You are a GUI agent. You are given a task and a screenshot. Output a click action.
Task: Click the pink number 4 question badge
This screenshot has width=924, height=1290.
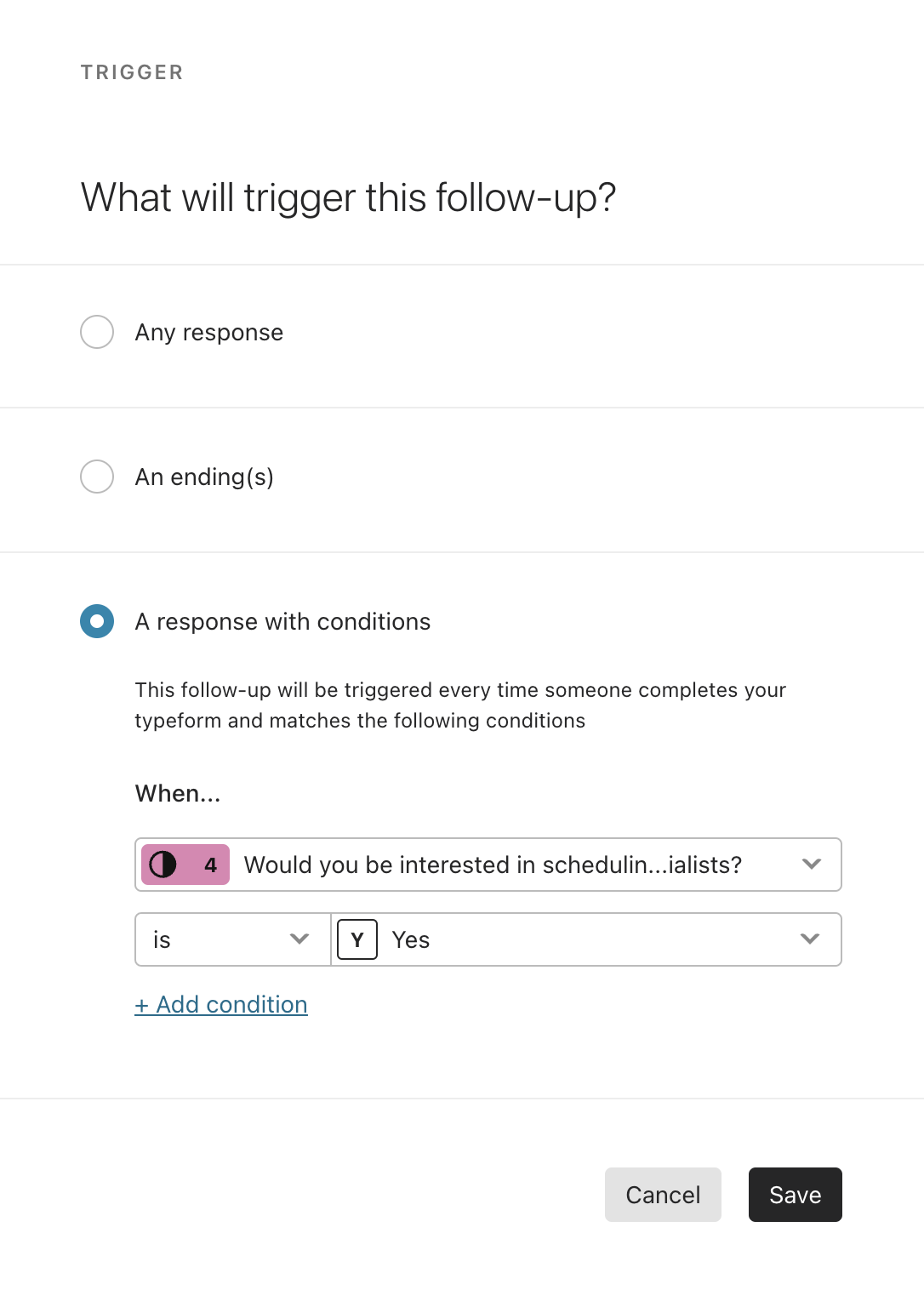tap(185, 865)
